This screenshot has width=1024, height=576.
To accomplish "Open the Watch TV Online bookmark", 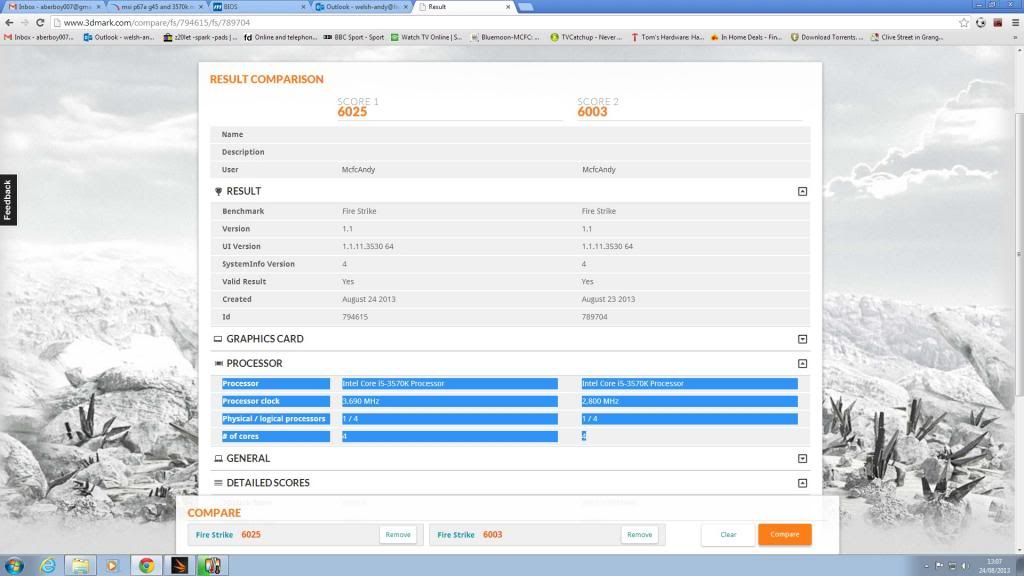I will coord(426,37).
